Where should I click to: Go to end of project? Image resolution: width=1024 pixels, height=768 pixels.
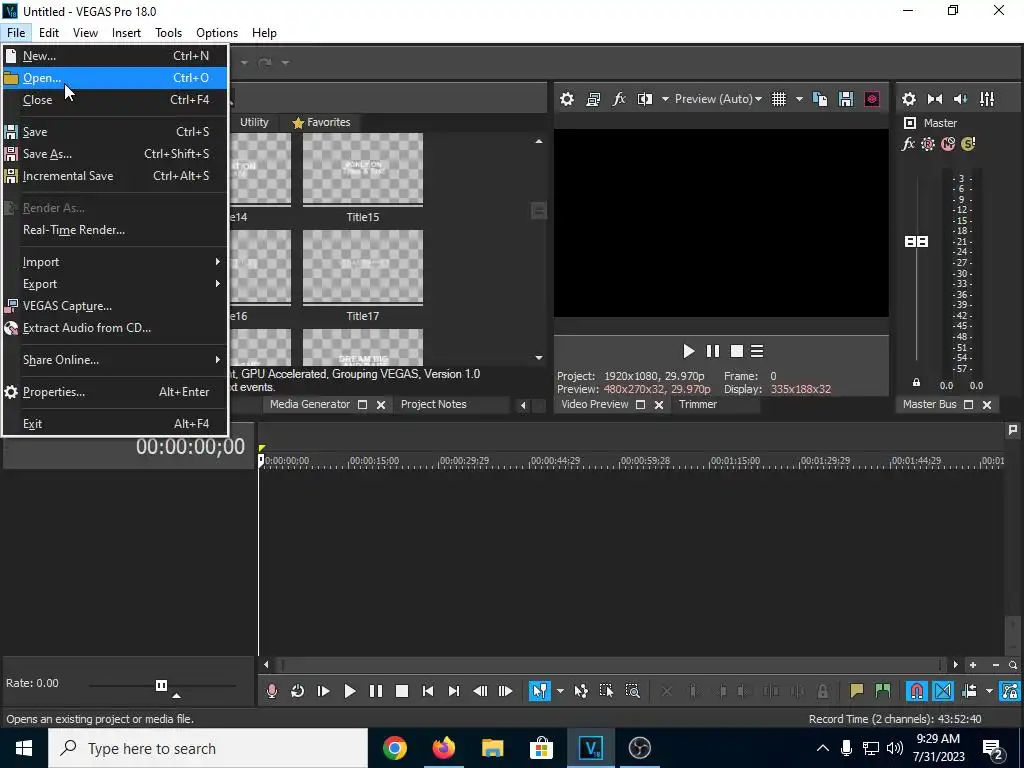[454, 691]
